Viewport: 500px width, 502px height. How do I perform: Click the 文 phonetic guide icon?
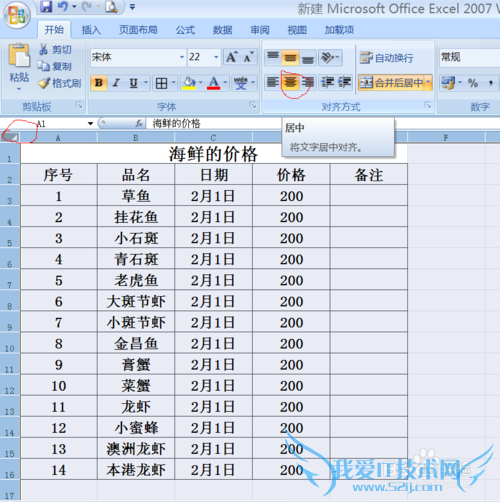click(240, 83)
